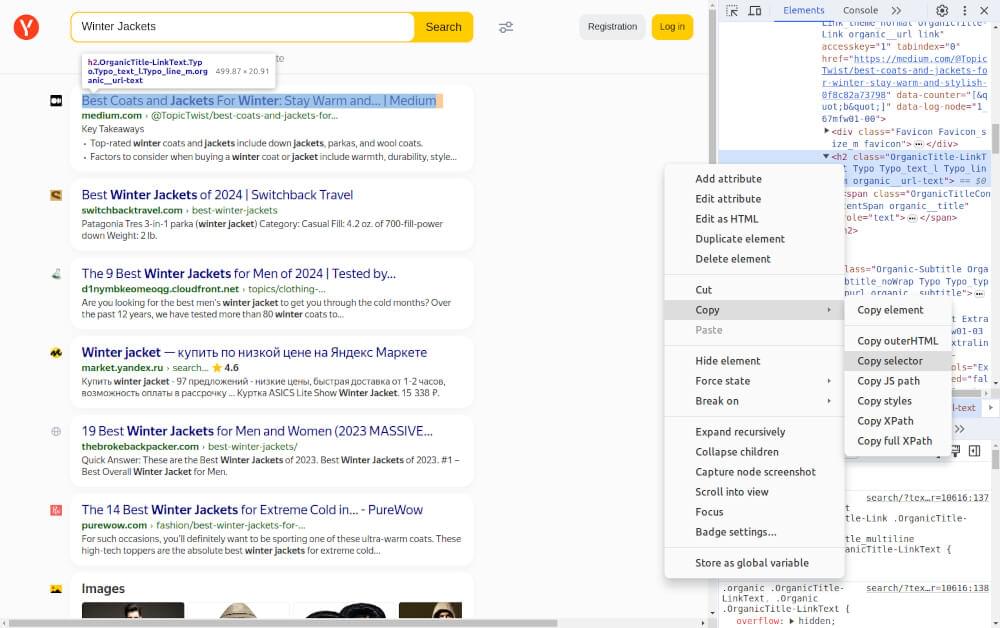Click the Yandex Market favicon in results
The width and height of the screenshot is (1000, 628).
point(55,353)
